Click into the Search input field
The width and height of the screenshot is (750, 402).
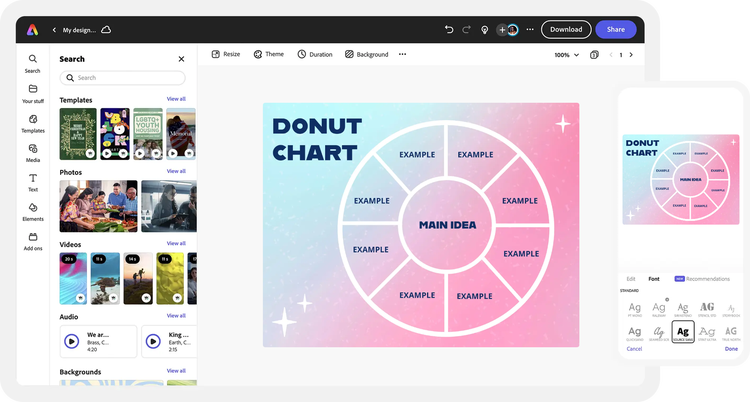(122, 78)
